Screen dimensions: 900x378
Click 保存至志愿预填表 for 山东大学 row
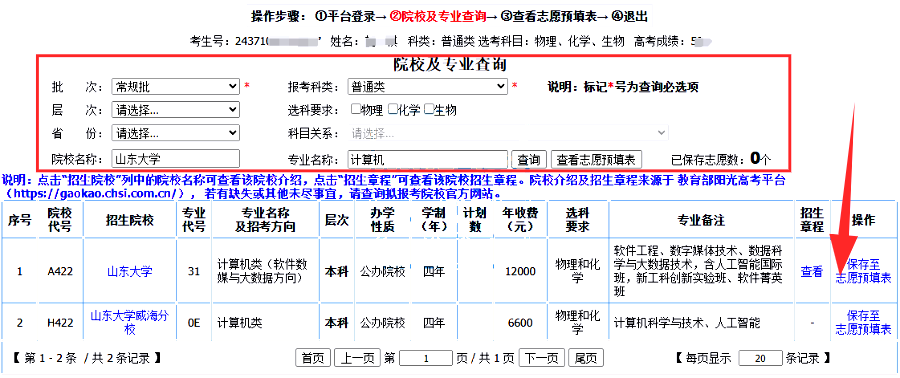click(863, 272)
